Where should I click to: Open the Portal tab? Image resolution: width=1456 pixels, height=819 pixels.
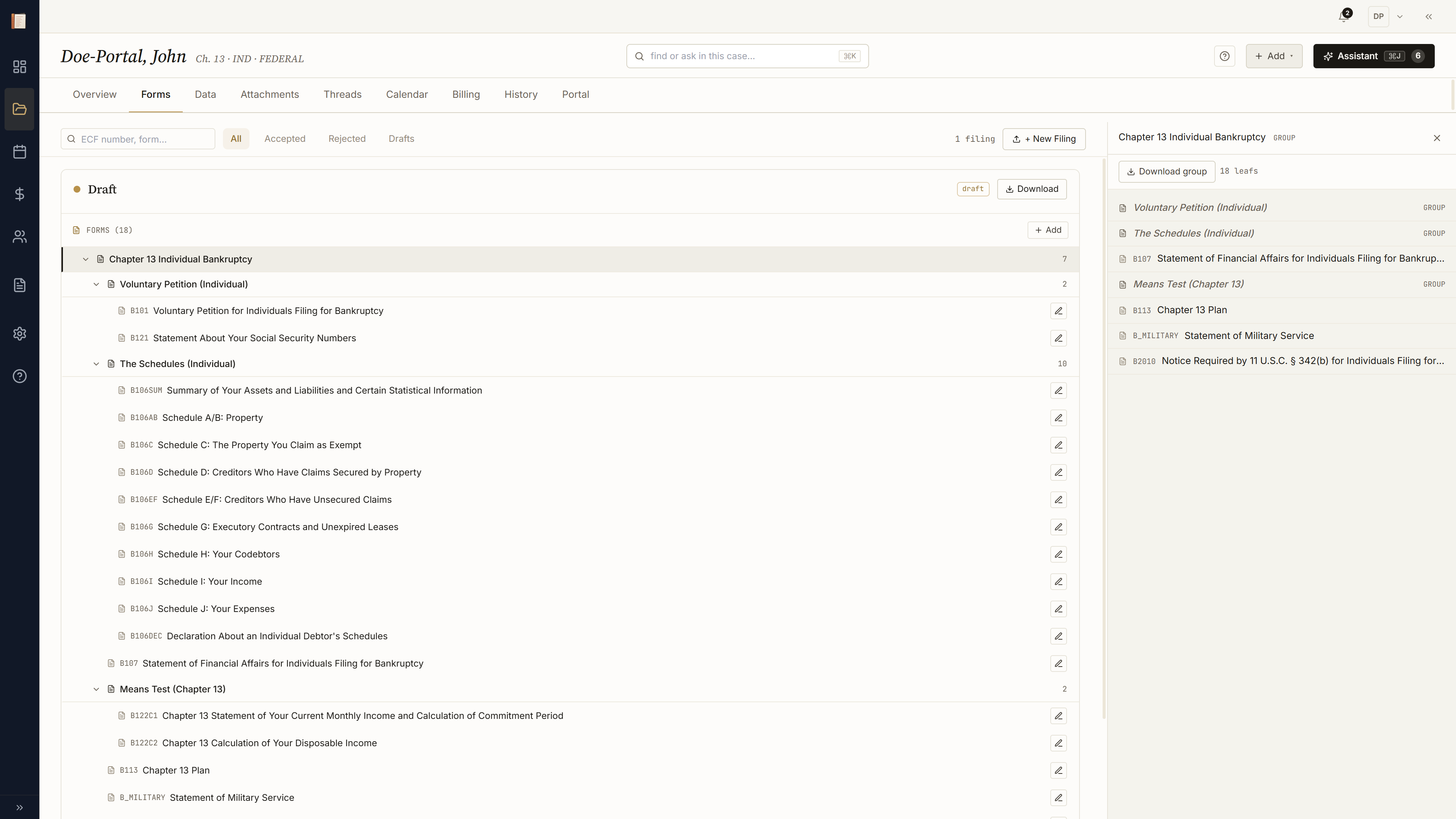(x=576, y=94)
